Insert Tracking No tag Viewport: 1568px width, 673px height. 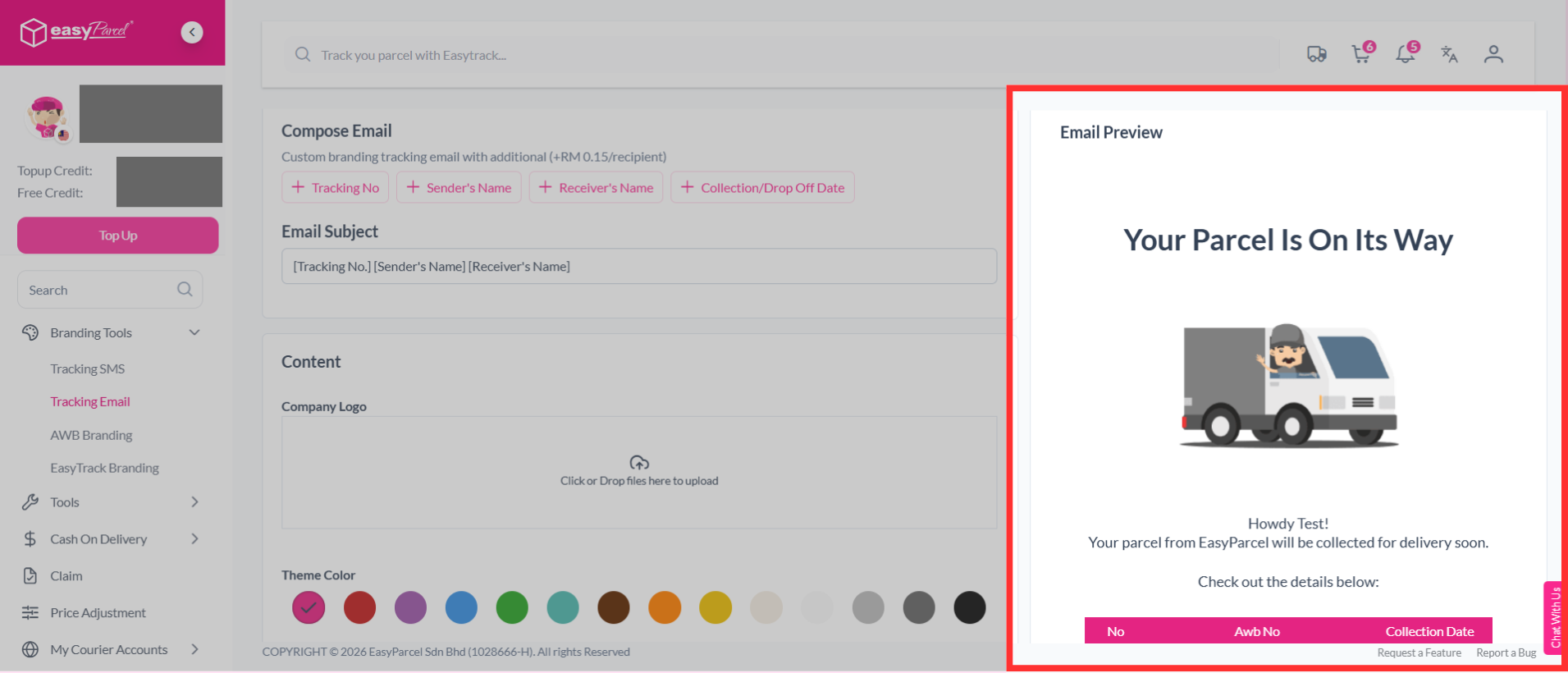coord(336,187)
